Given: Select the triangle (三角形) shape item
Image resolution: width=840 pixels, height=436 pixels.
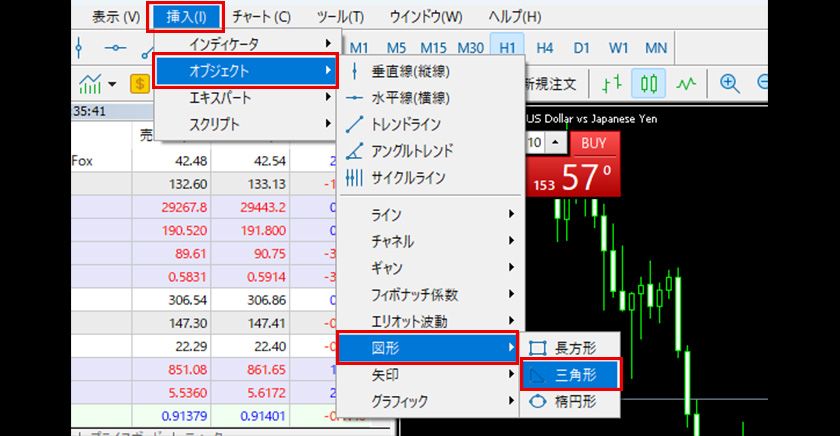Looking at the screenshot, I should [x=569, y=375].
